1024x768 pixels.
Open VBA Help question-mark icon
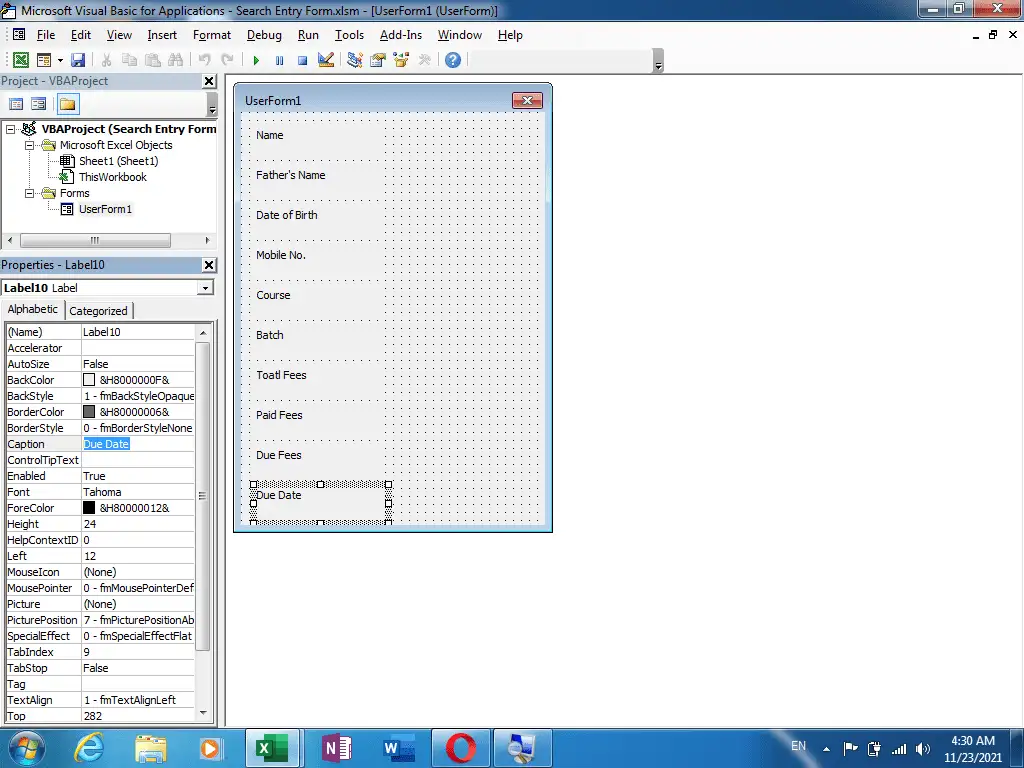[x=453, y=60]
